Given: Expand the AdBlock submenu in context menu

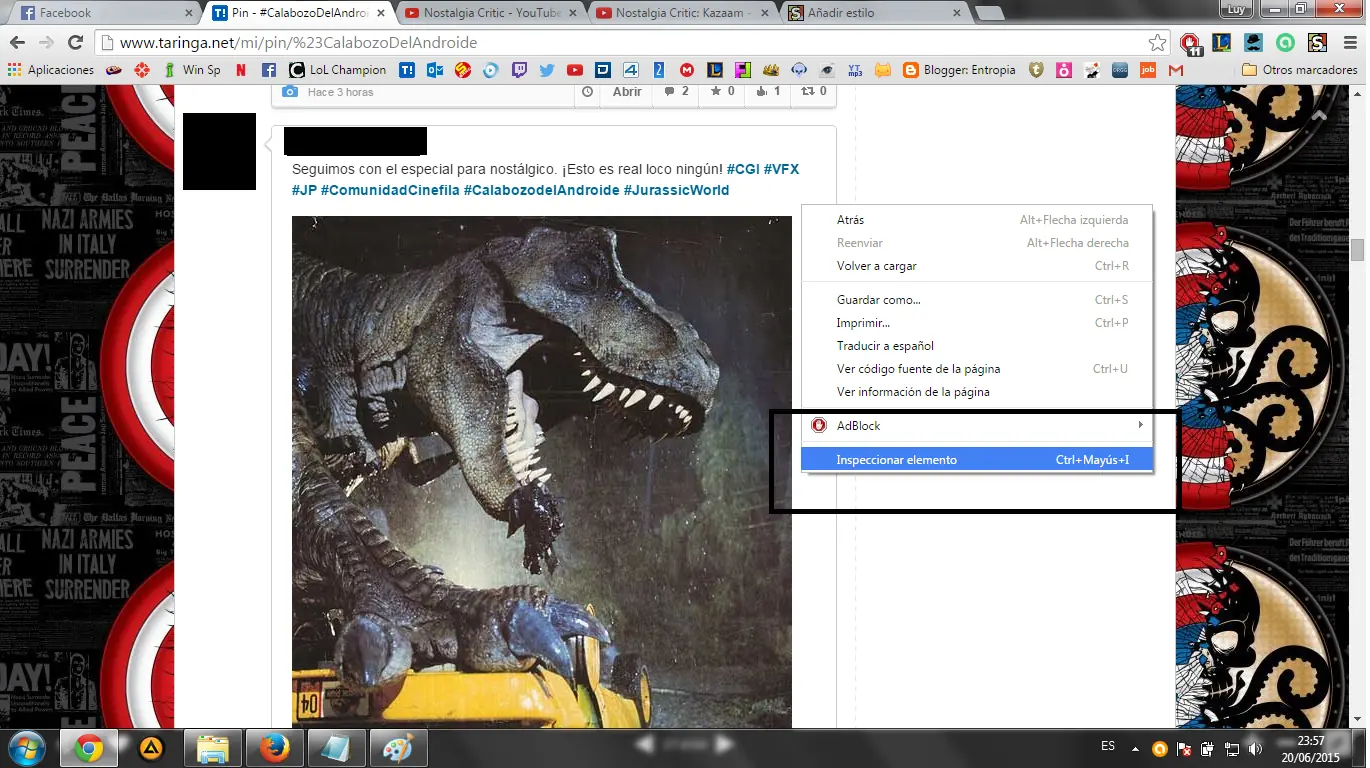Looking at the screenshot, I should (978, 426).
